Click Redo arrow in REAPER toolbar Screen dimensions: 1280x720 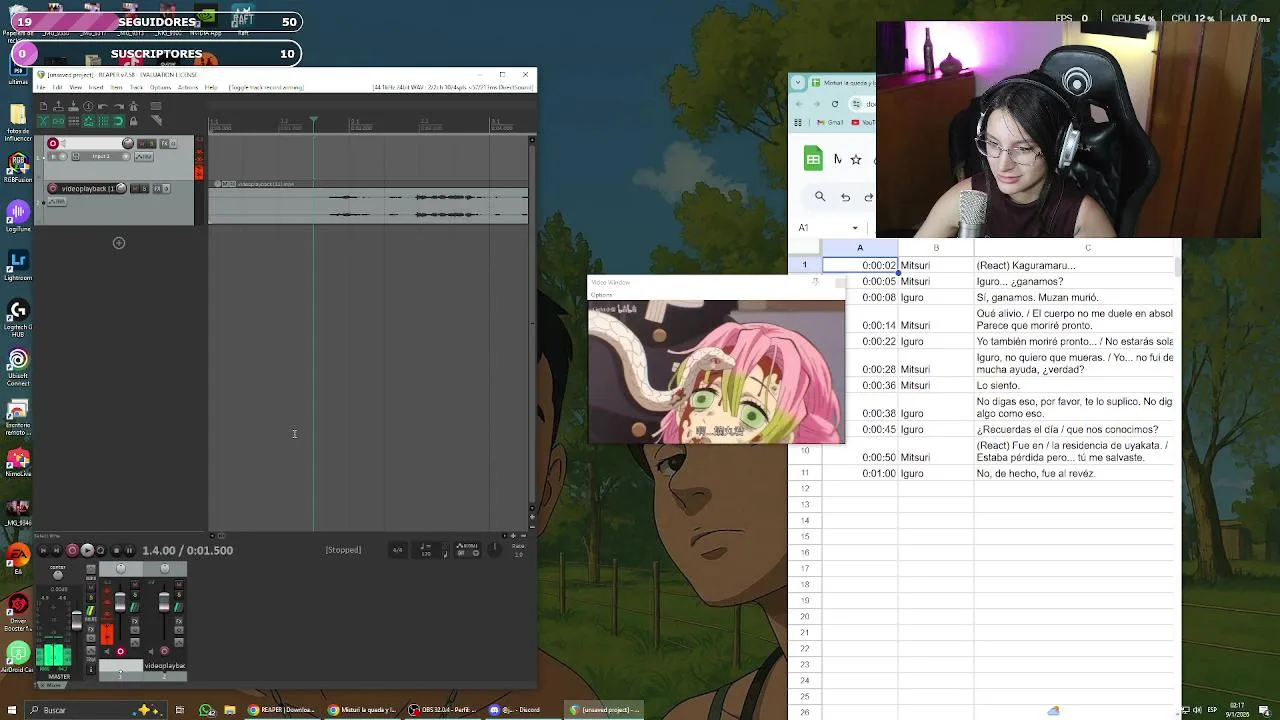coord(119,106)
